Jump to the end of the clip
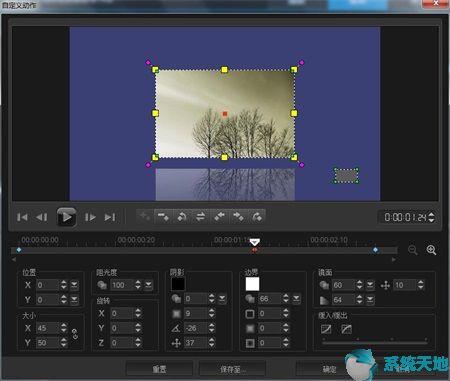The height and width of the screenshot is (381, 450). point(110,218)
